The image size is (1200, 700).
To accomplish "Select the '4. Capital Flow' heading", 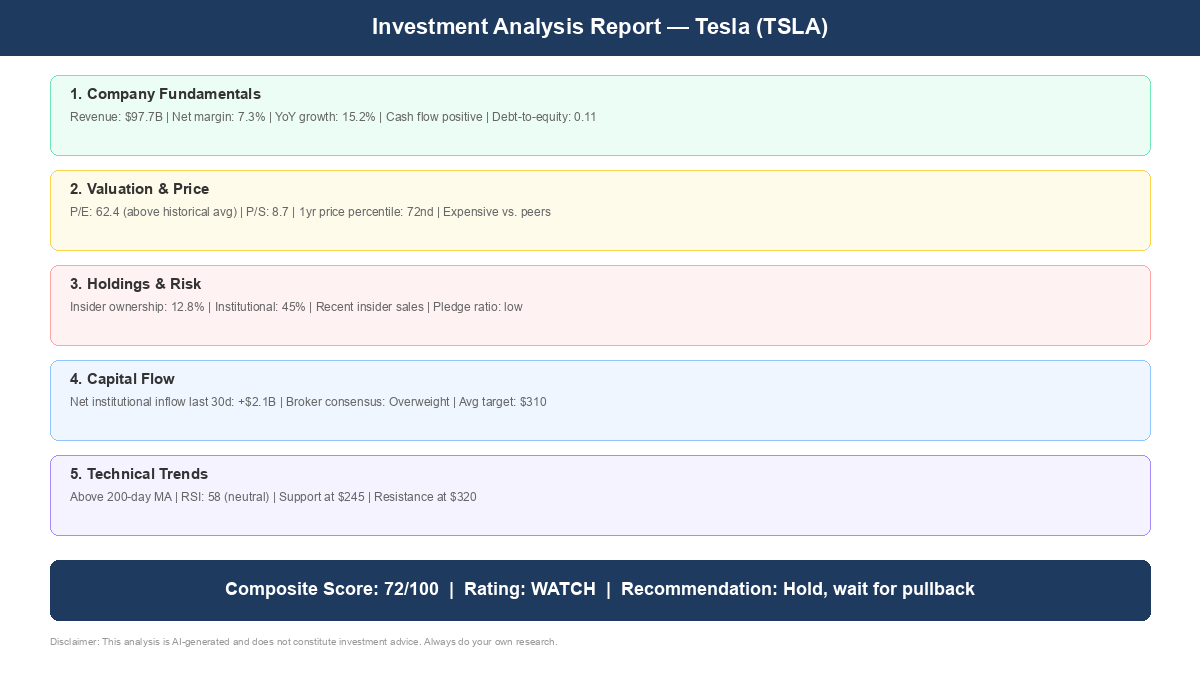I will tap(122, 379).
